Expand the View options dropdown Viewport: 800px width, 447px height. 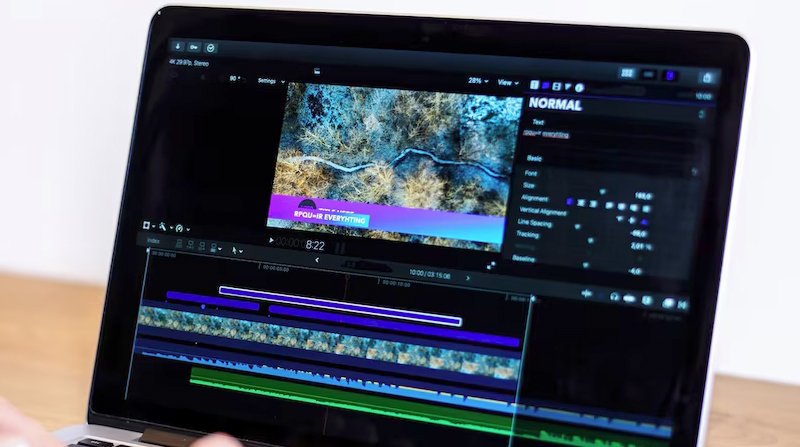508,82
